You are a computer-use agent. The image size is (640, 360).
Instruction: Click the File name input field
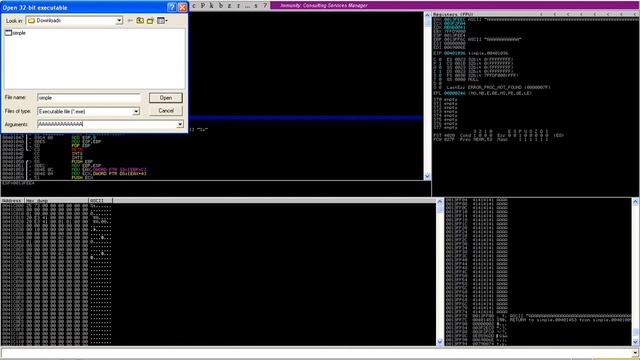point(89,98)
